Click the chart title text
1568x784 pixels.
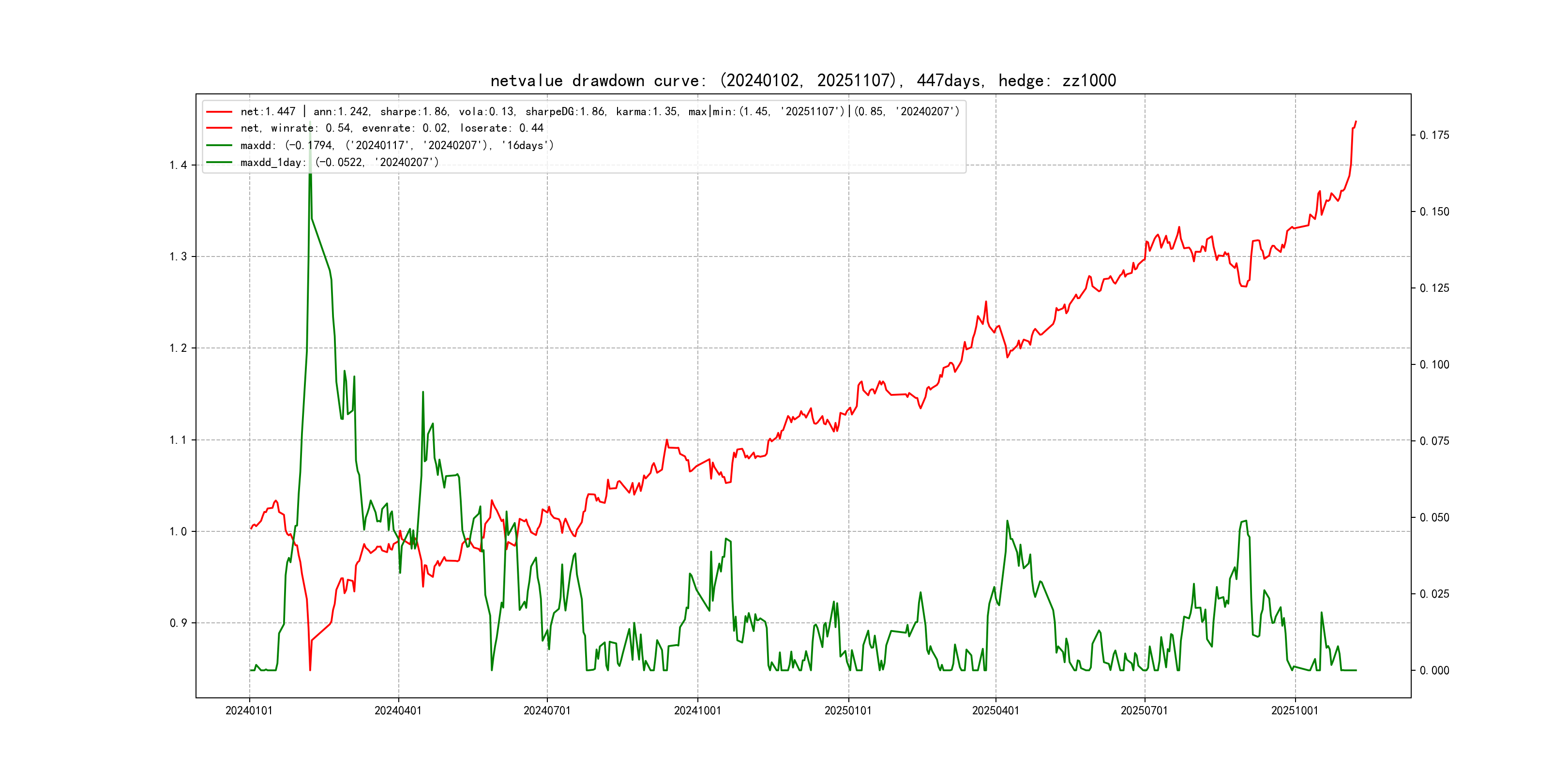pos(803,80)
